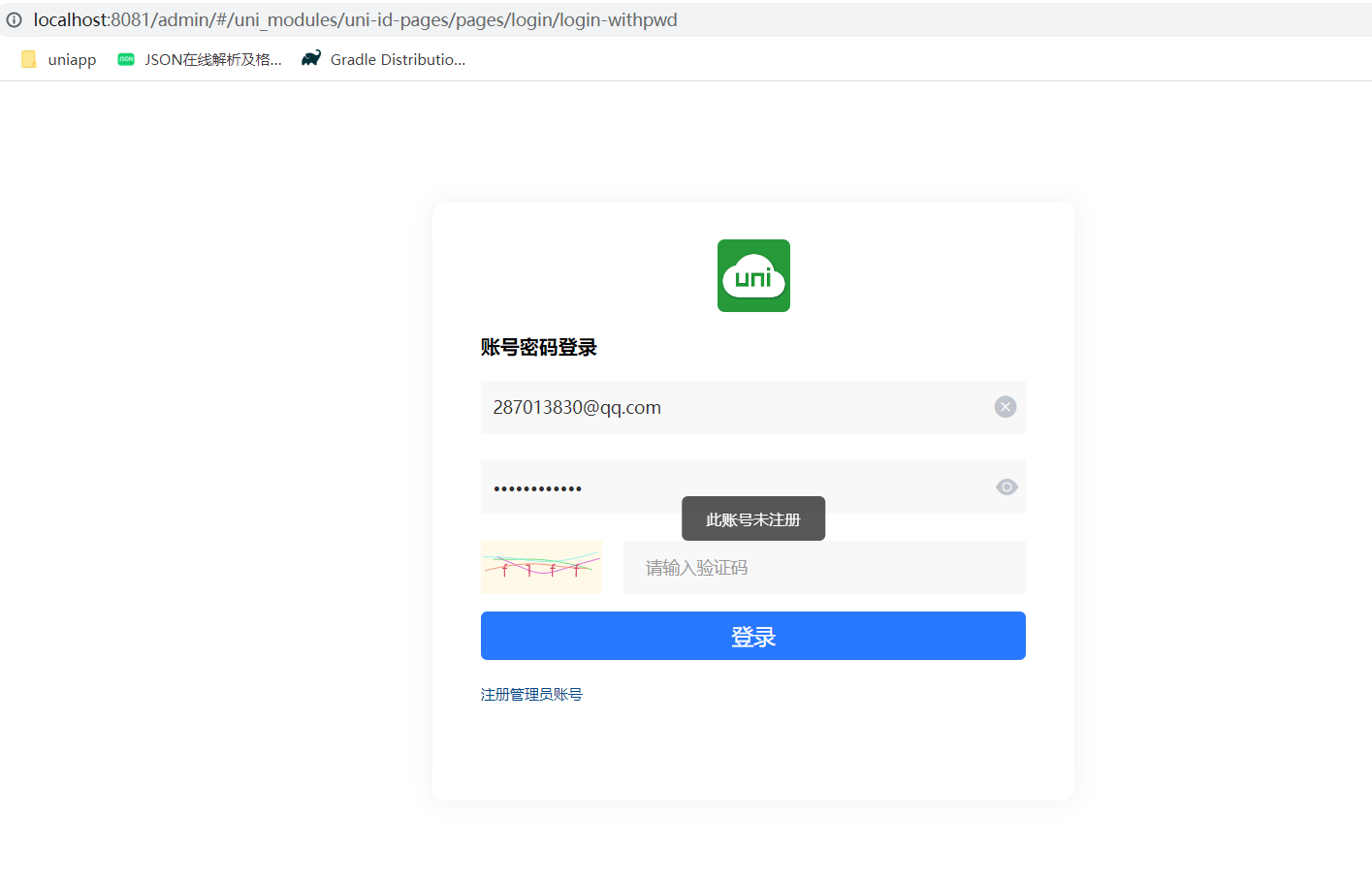Click the empty area of bookmarks bar
The height and width of the screenshot is (878, 1372).
873,60
